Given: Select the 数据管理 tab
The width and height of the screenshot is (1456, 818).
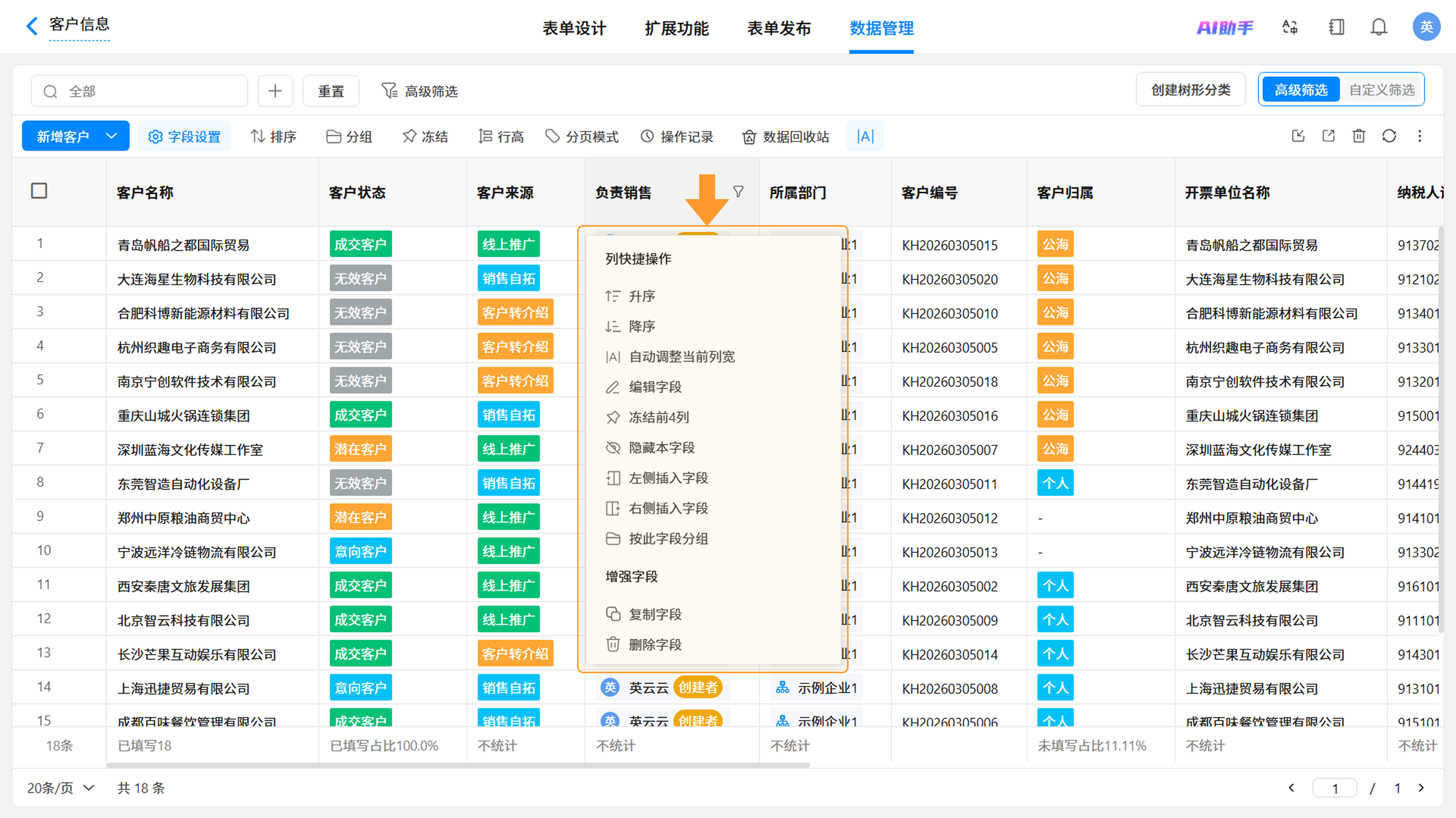Looking at the screenshot, I should tap(881, 28).
